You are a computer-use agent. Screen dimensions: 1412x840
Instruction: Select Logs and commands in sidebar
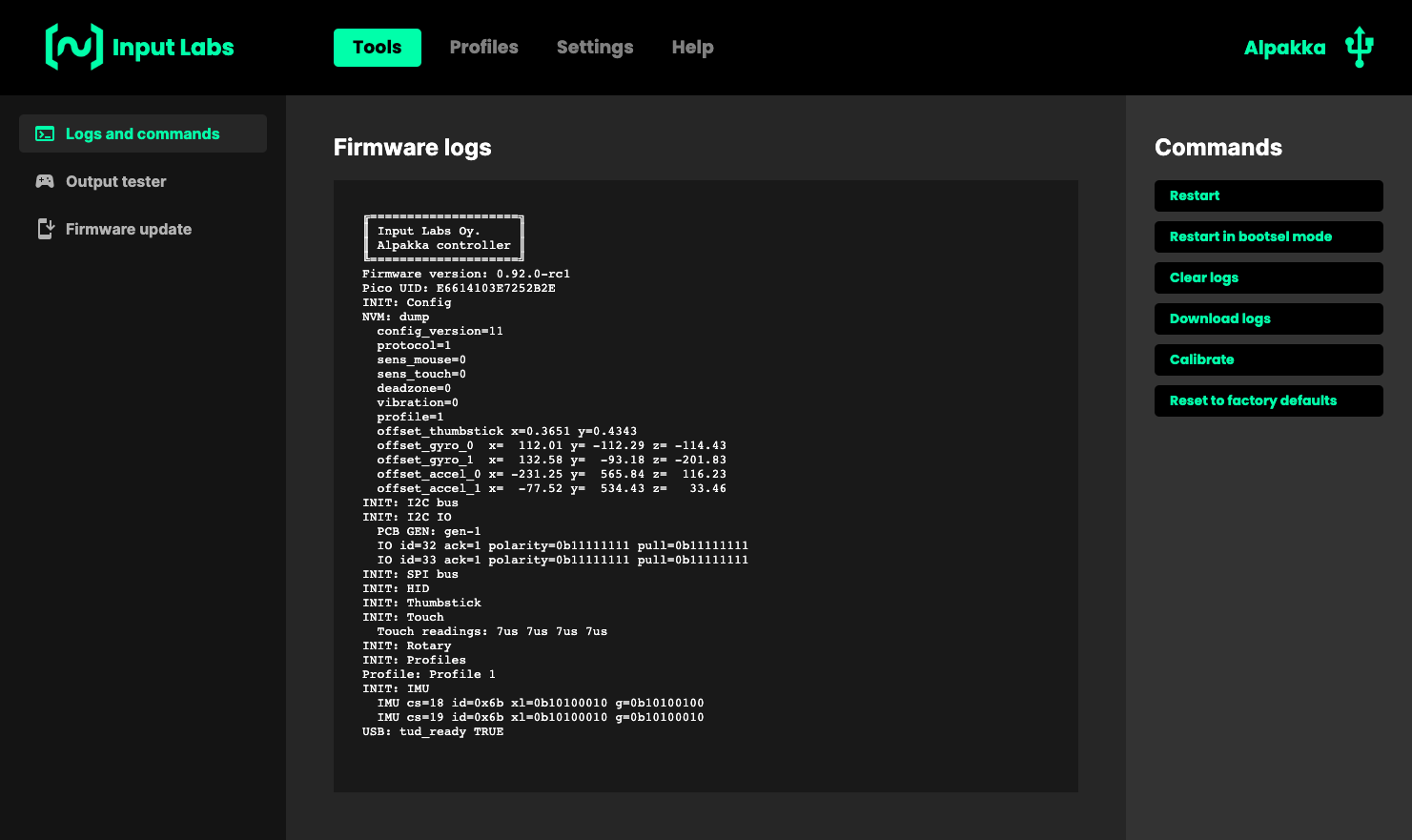142,133
